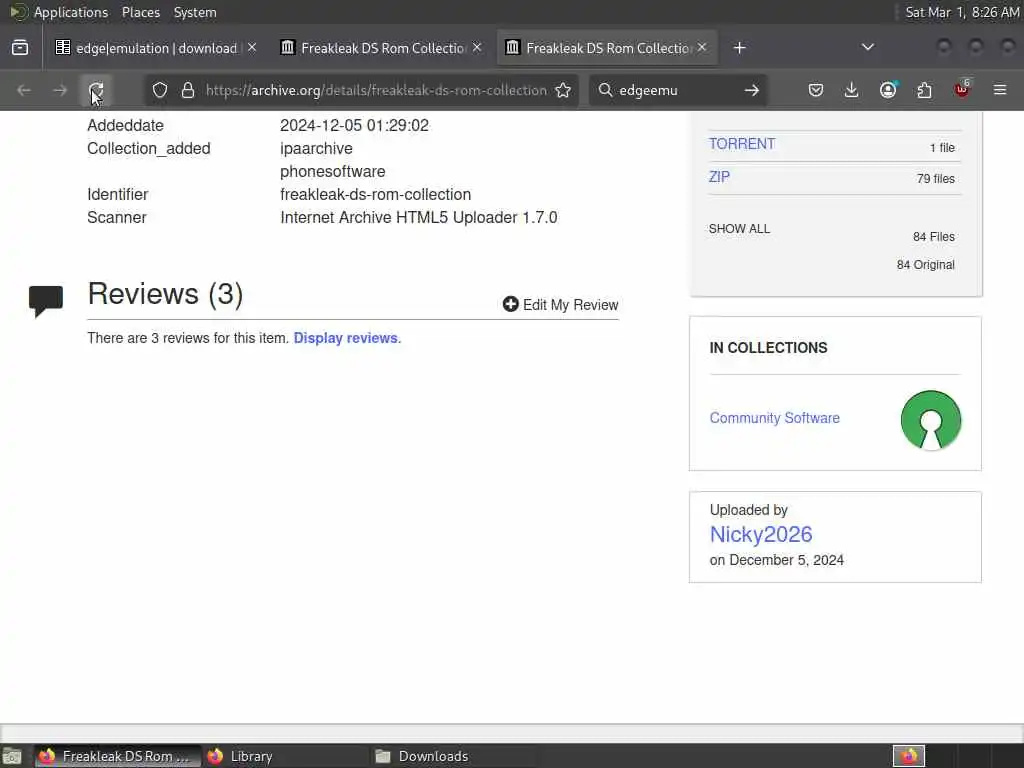Bookmark this page with the star icon
The image size is (1024, 768).
[x=563, y=90]
